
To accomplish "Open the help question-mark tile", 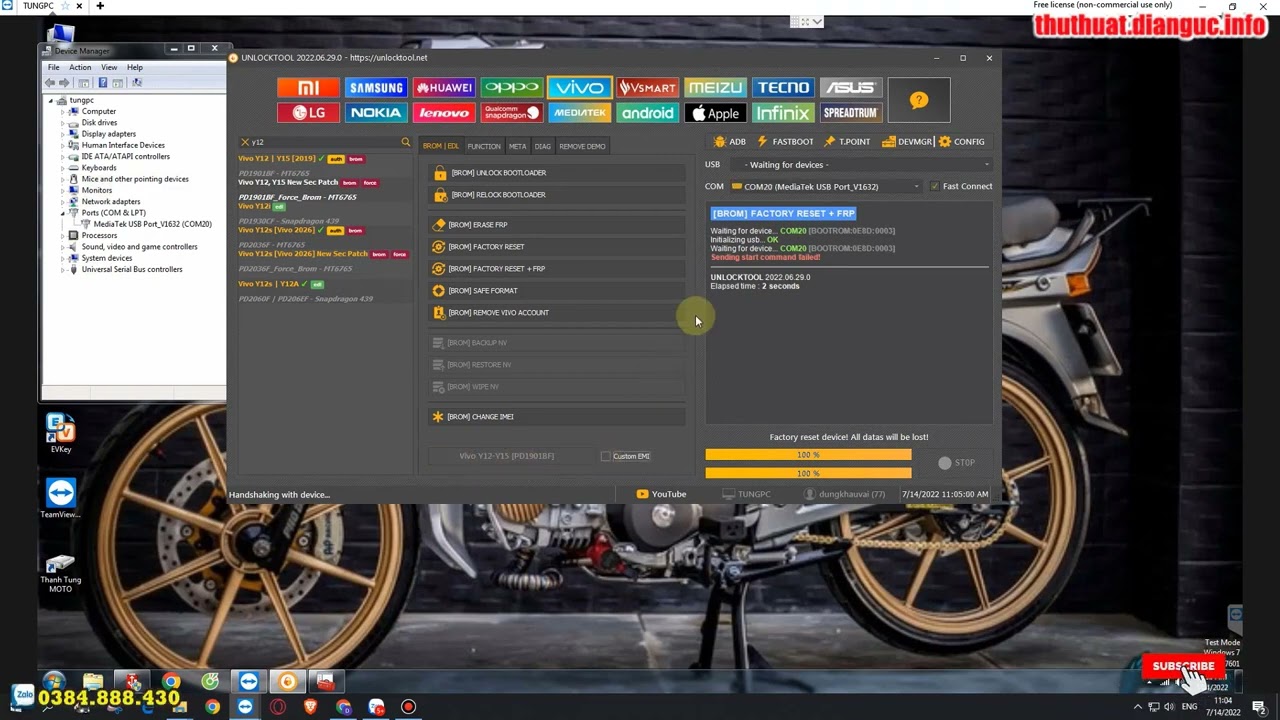I will point(919,100).
